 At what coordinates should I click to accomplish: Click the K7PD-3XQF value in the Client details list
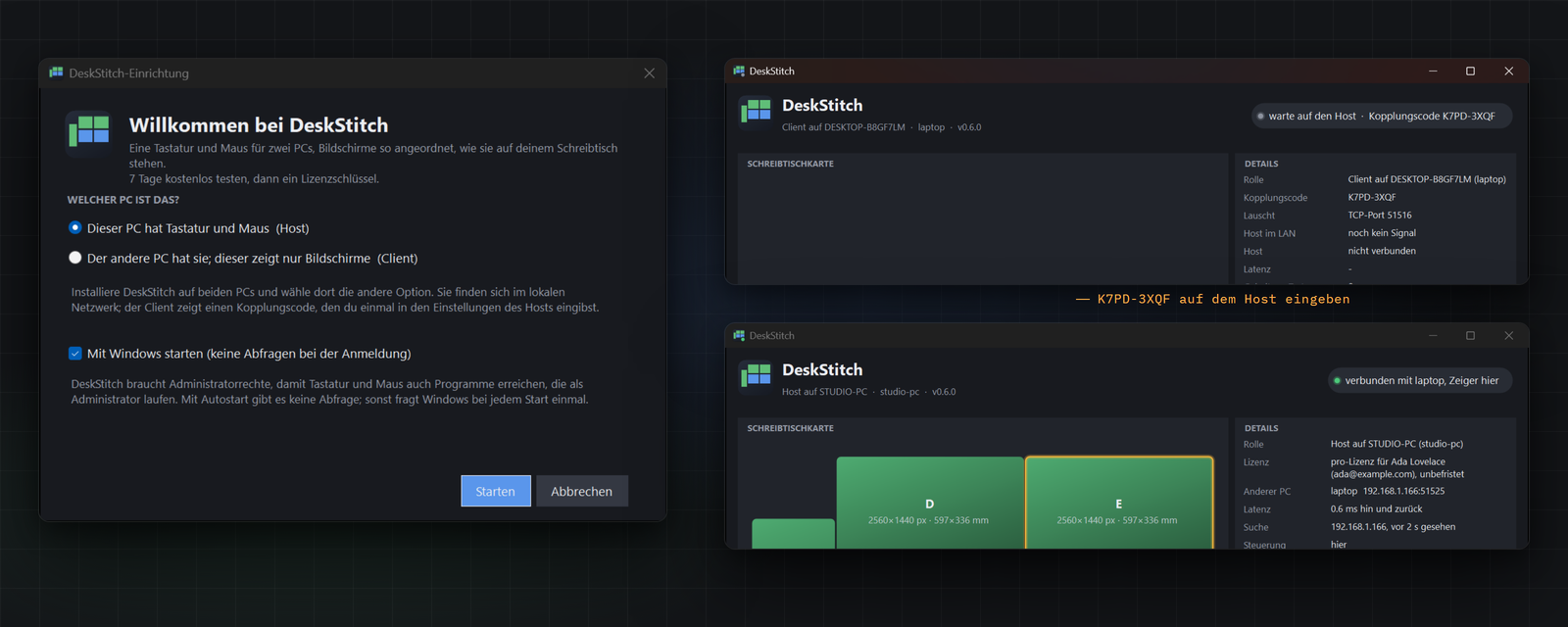click(1372, 197)
